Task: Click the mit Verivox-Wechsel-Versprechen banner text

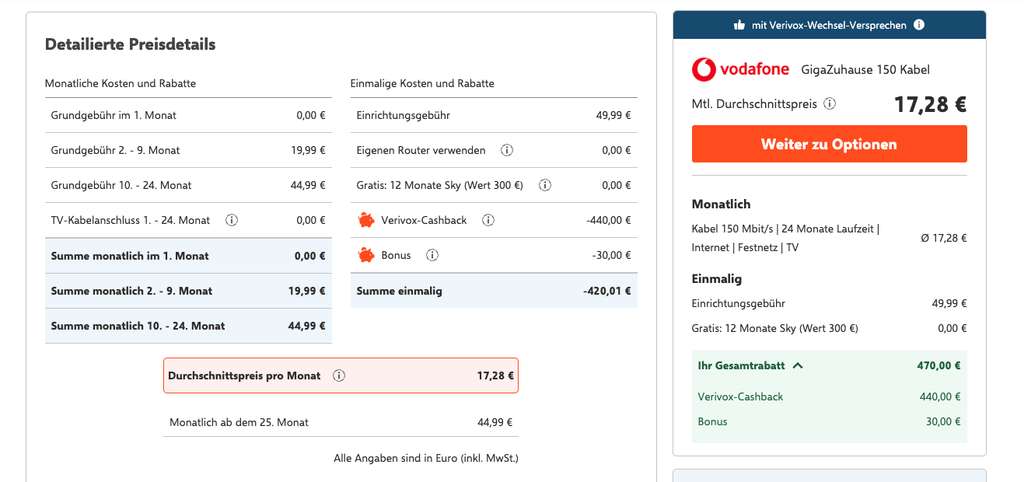Action: pyautogui.click(x=829, y=25)
